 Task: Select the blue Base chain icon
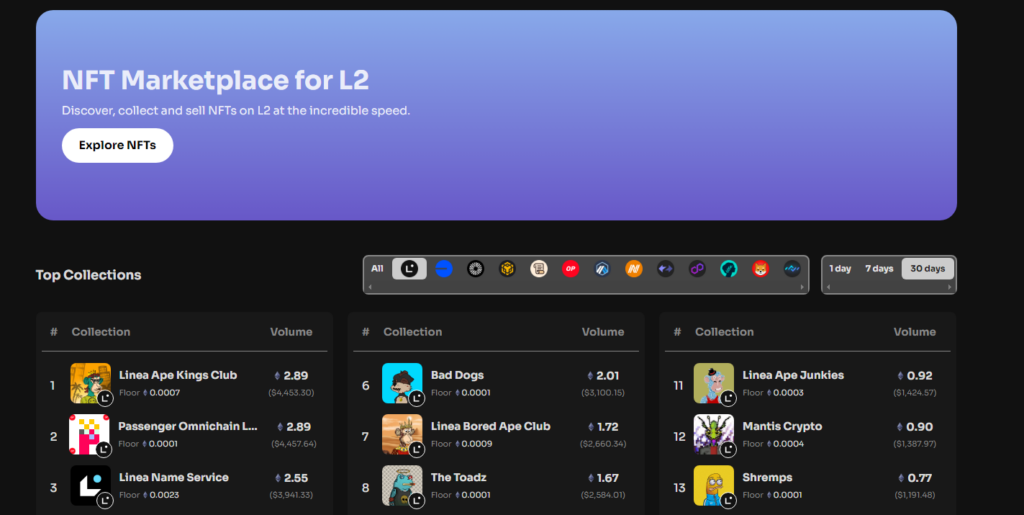(x=443, y=268)
